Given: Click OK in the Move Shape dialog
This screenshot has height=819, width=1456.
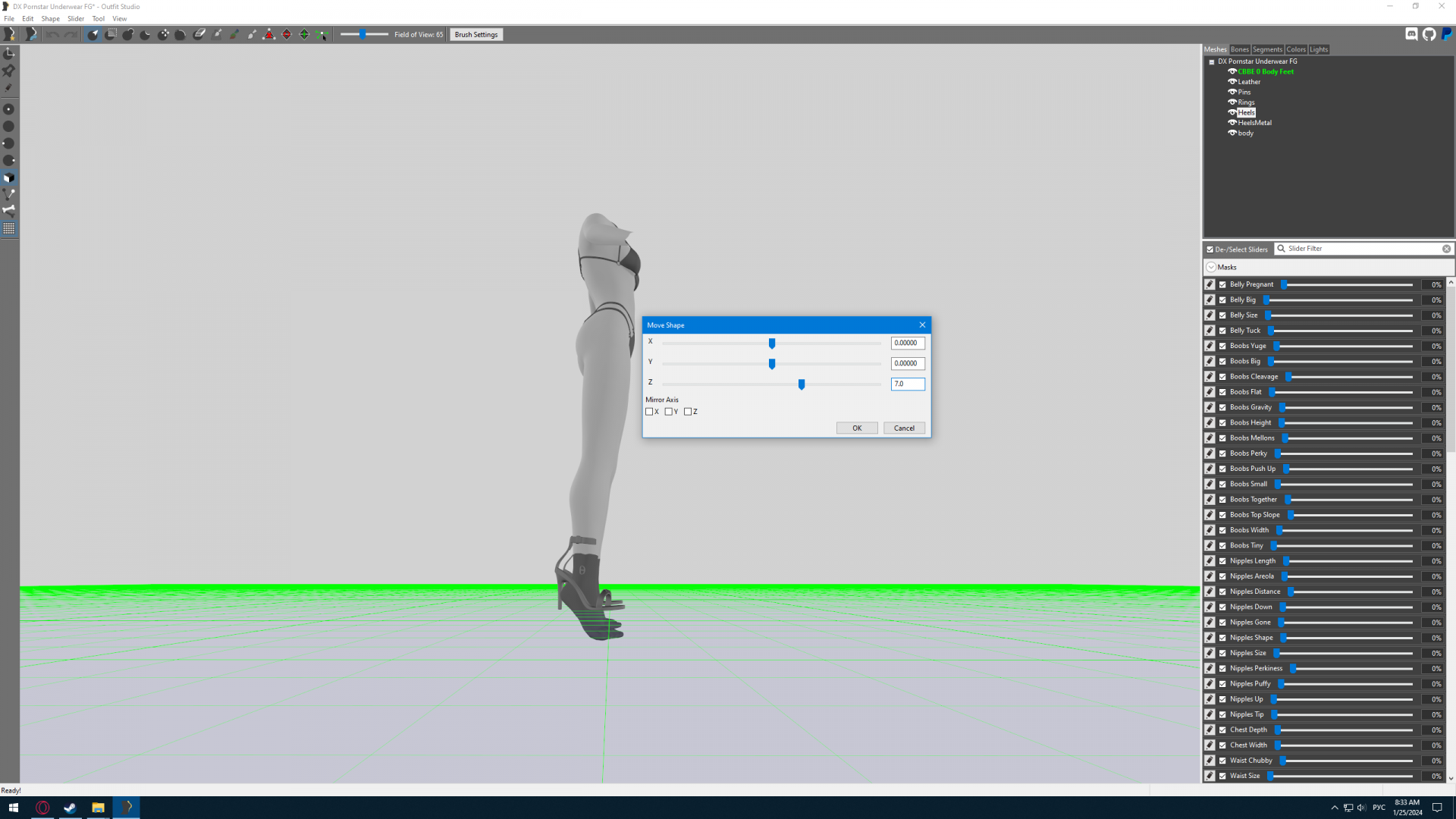Looking at the screenshot, I should coord(857,428).
